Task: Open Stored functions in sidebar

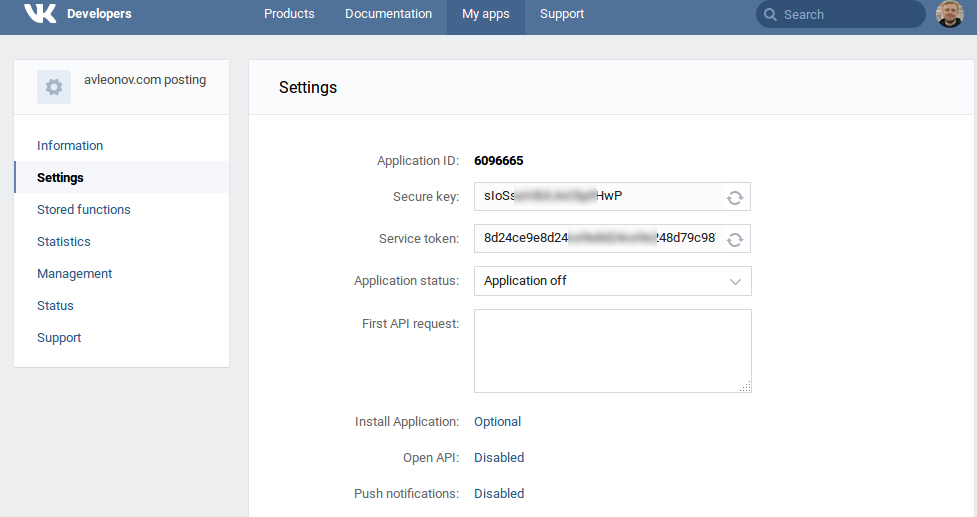Action: (83, 210)
